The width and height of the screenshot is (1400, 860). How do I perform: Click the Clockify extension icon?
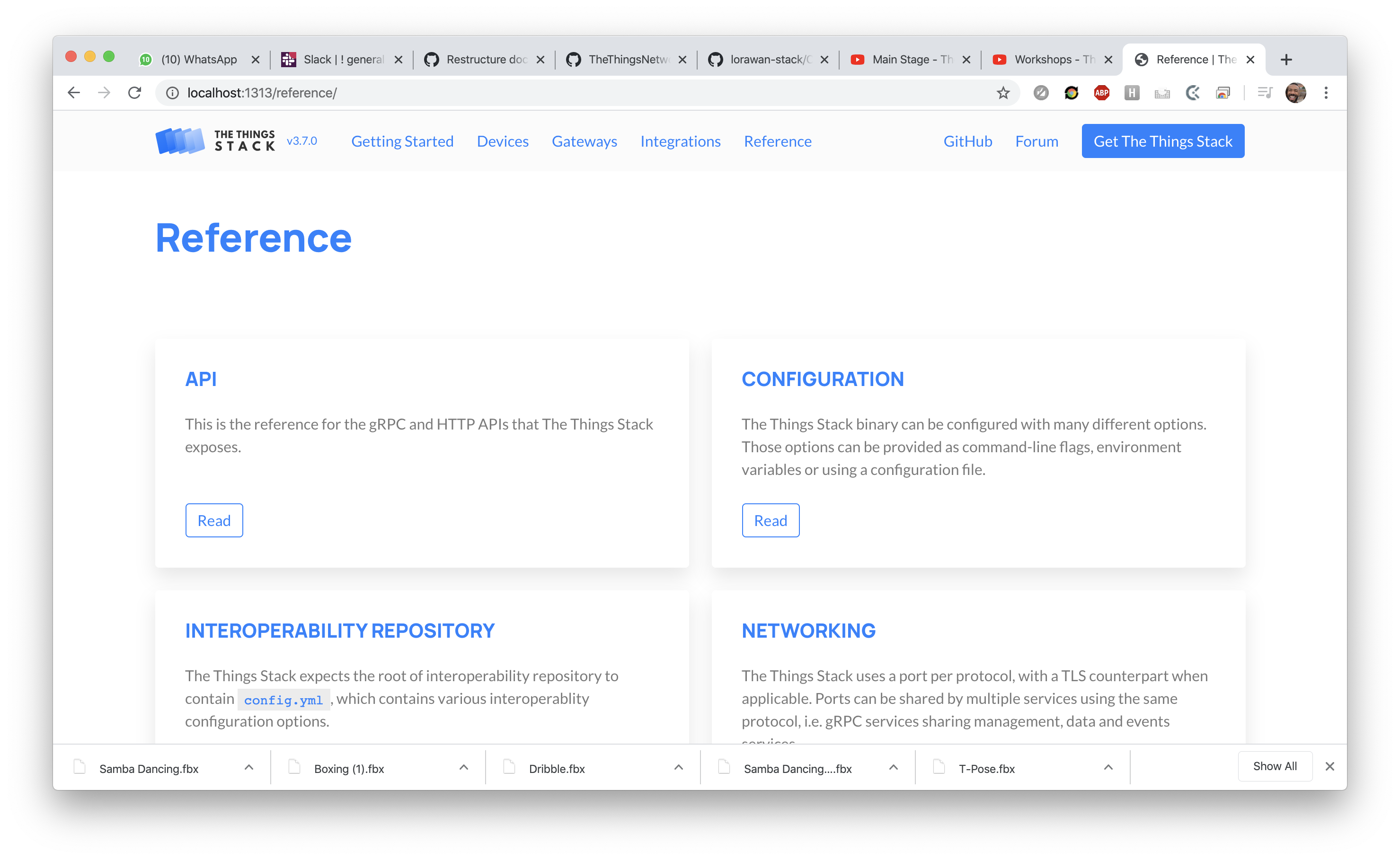click(1192, 92)
